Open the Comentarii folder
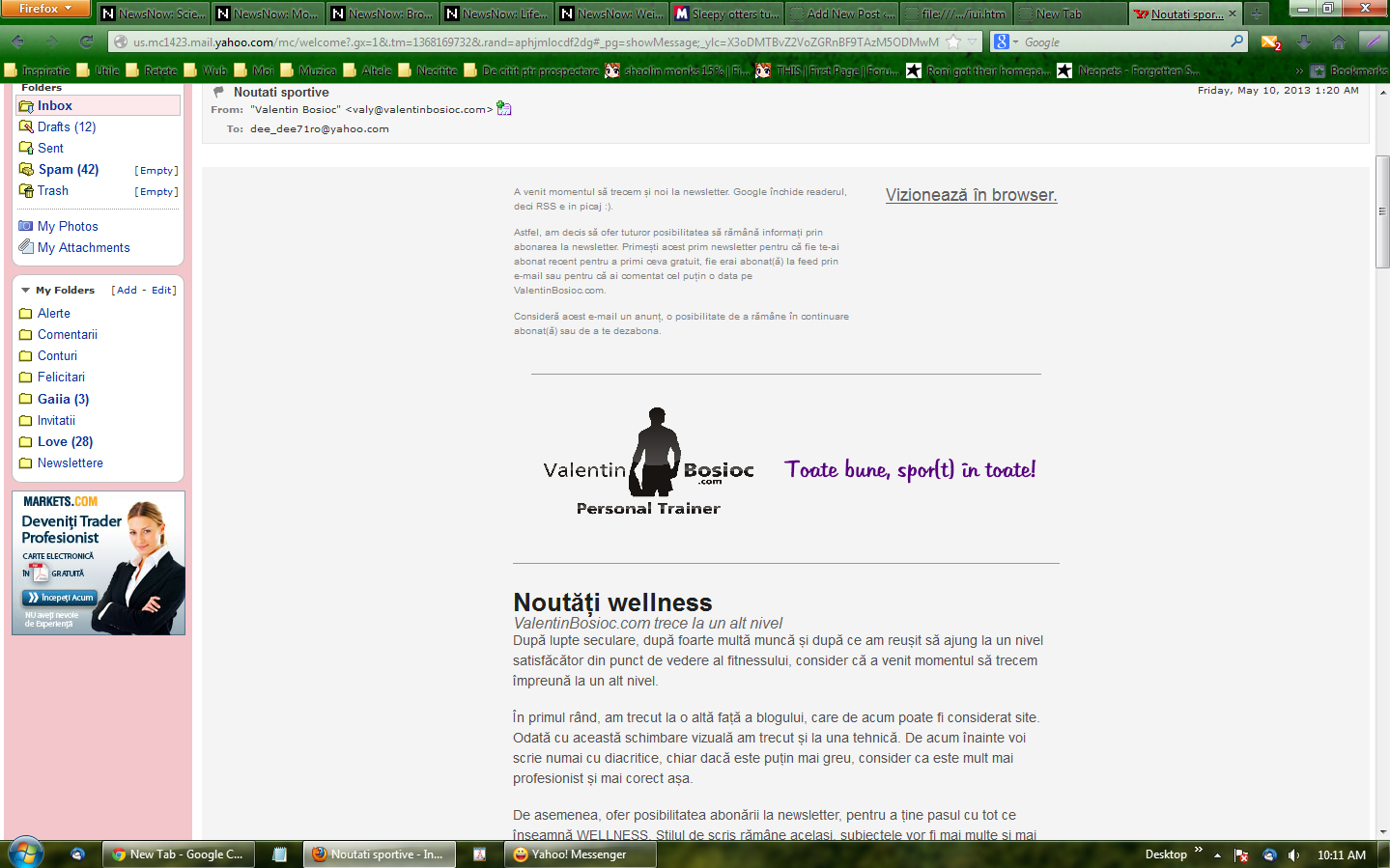The width and height of the screenshot is (1390, 868). click(67, 334)
